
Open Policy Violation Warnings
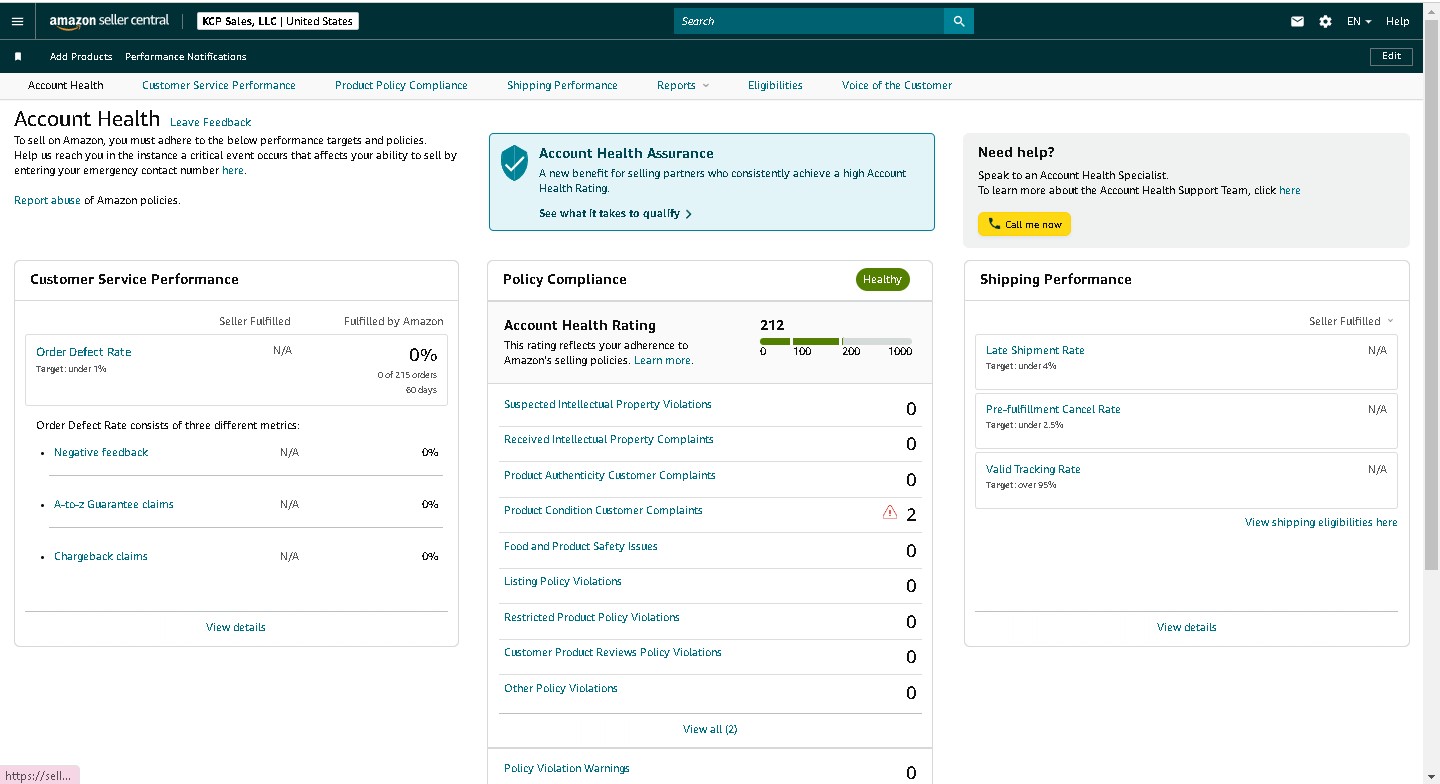[x=567, y=769]
